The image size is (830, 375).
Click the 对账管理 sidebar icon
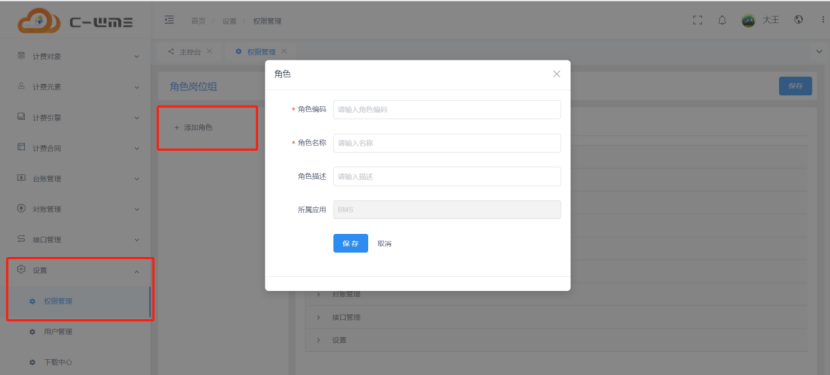click(21, 208)
